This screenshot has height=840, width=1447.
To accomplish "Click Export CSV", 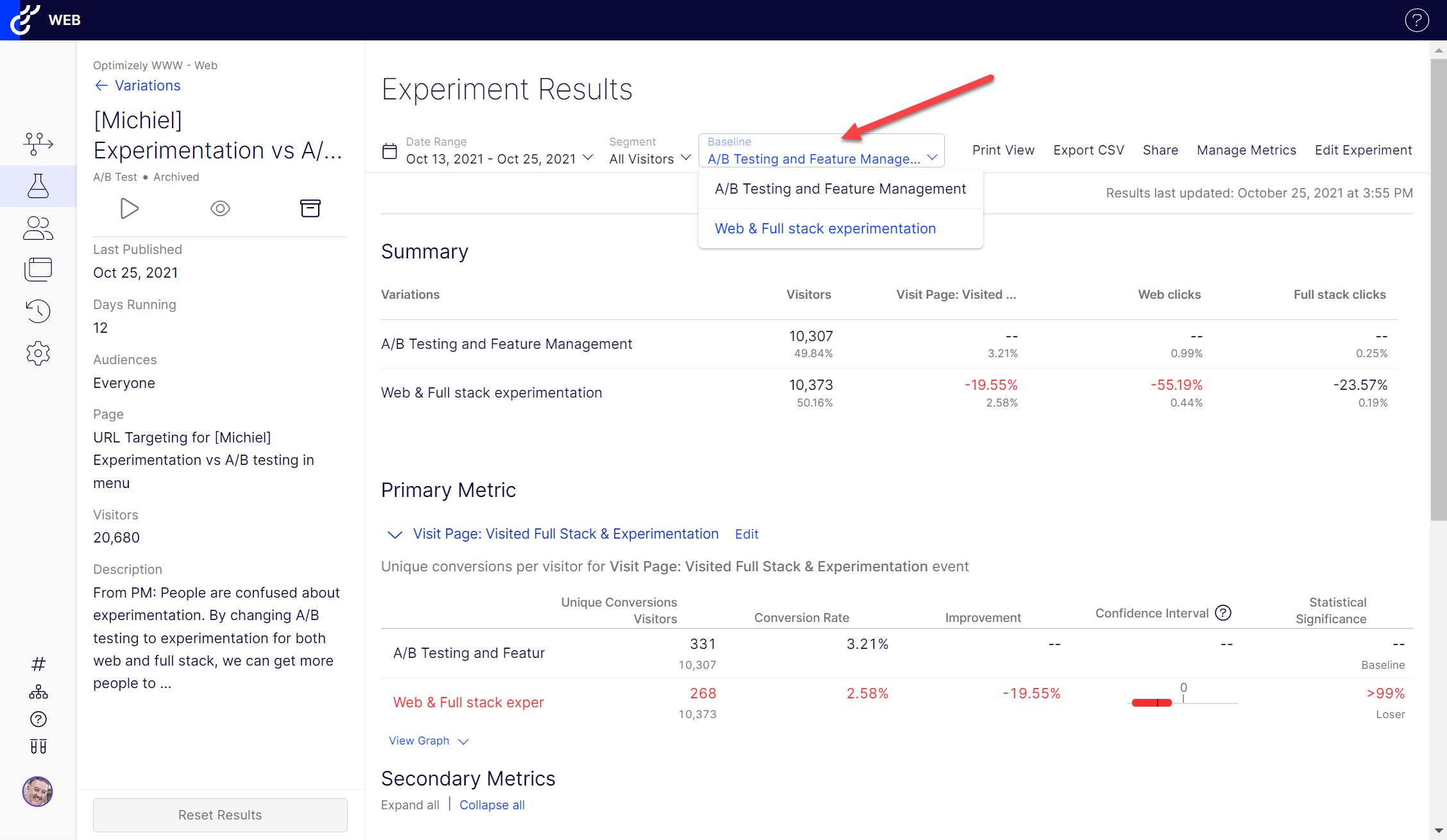I will [x=1088, y=150].
